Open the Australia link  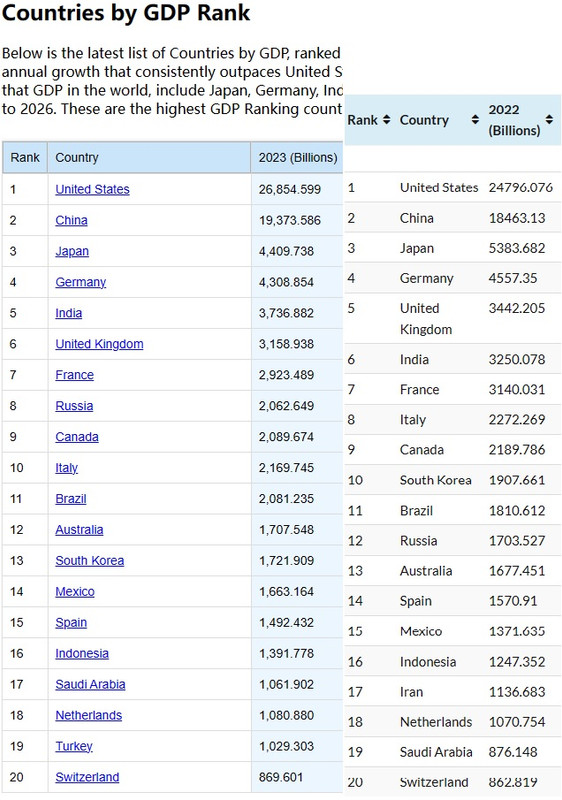[79, 530]
